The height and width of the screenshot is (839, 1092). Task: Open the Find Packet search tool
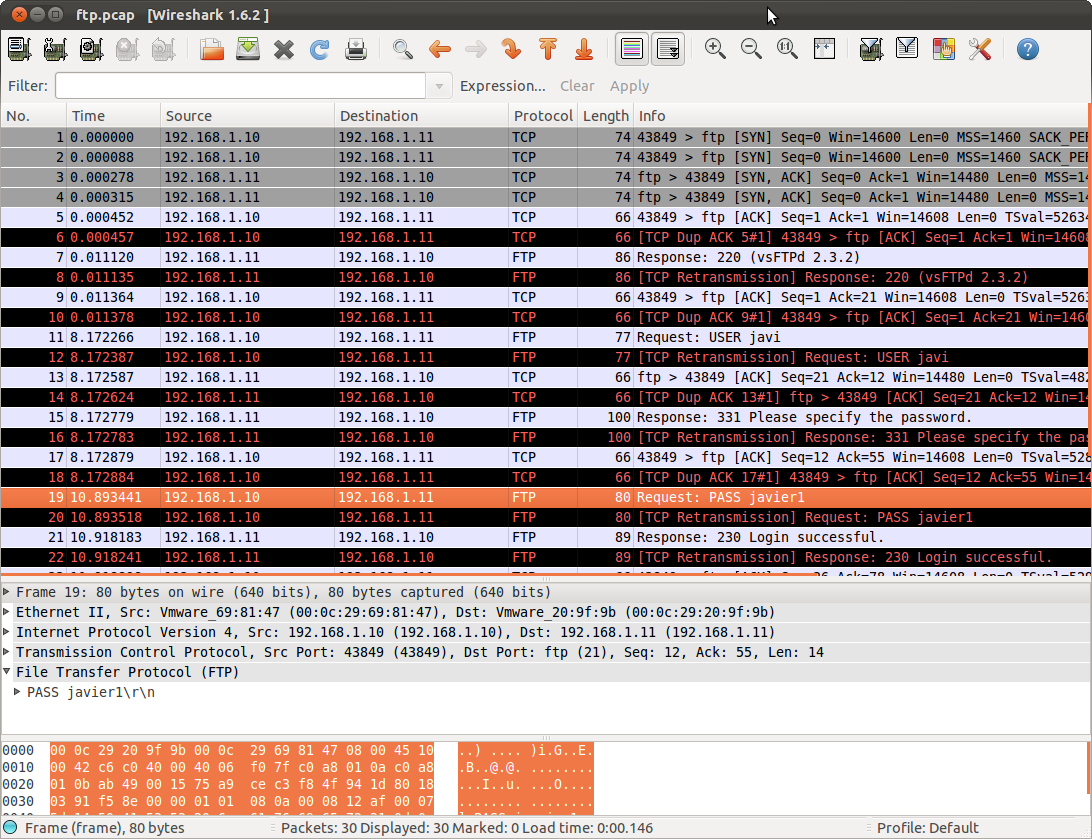(x=403, y=48)
